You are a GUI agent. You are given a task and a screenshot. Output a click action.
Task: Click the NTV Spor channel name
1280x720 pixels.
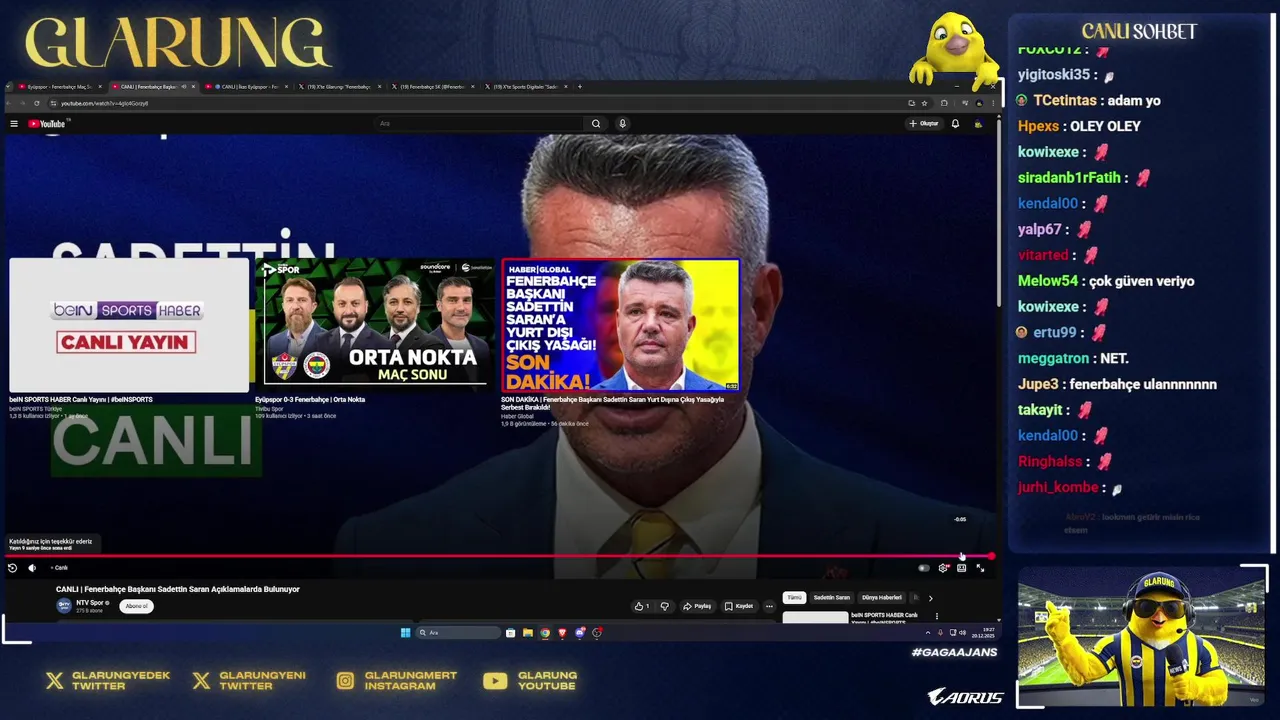(x=91, y=603)
